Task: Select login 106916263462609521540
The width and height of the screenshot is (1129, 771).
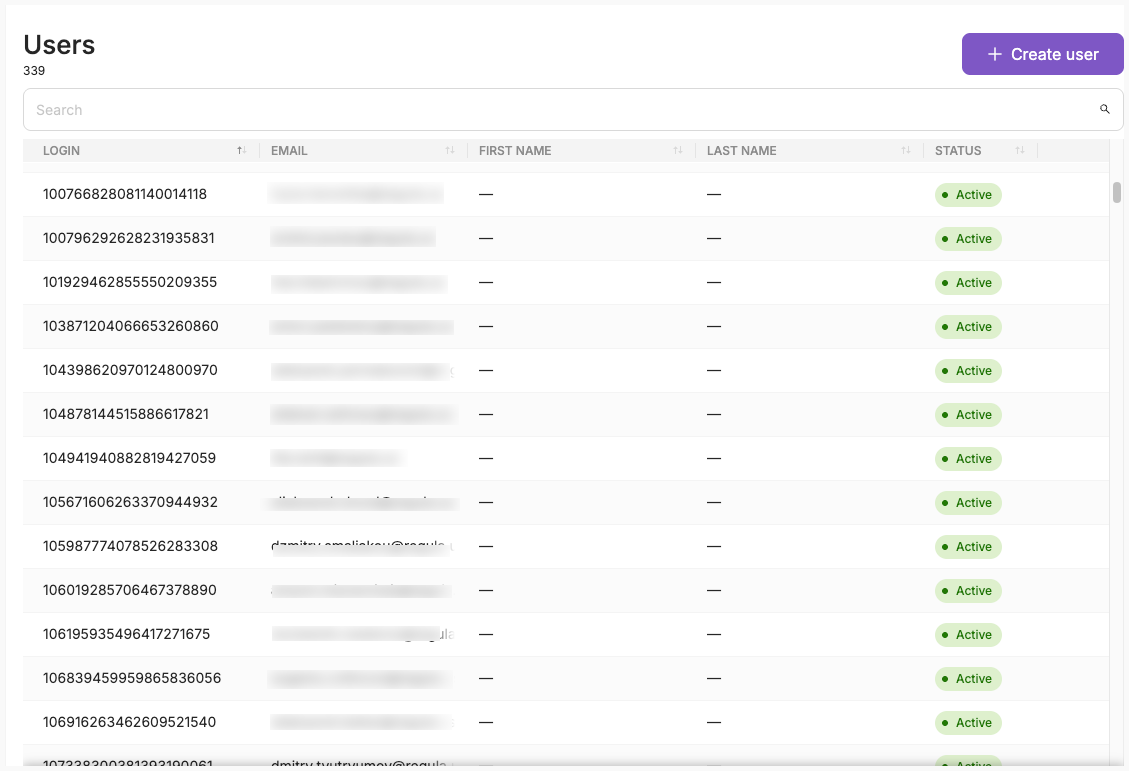Action: pyautogui.click(x=130, y=721)
